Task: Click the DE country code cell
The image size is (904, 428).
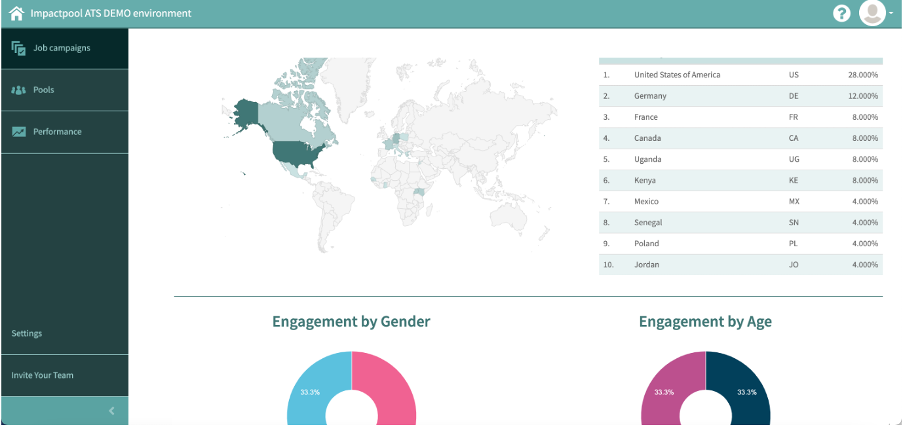Action: pyautogui.click(x=794, y=96)
